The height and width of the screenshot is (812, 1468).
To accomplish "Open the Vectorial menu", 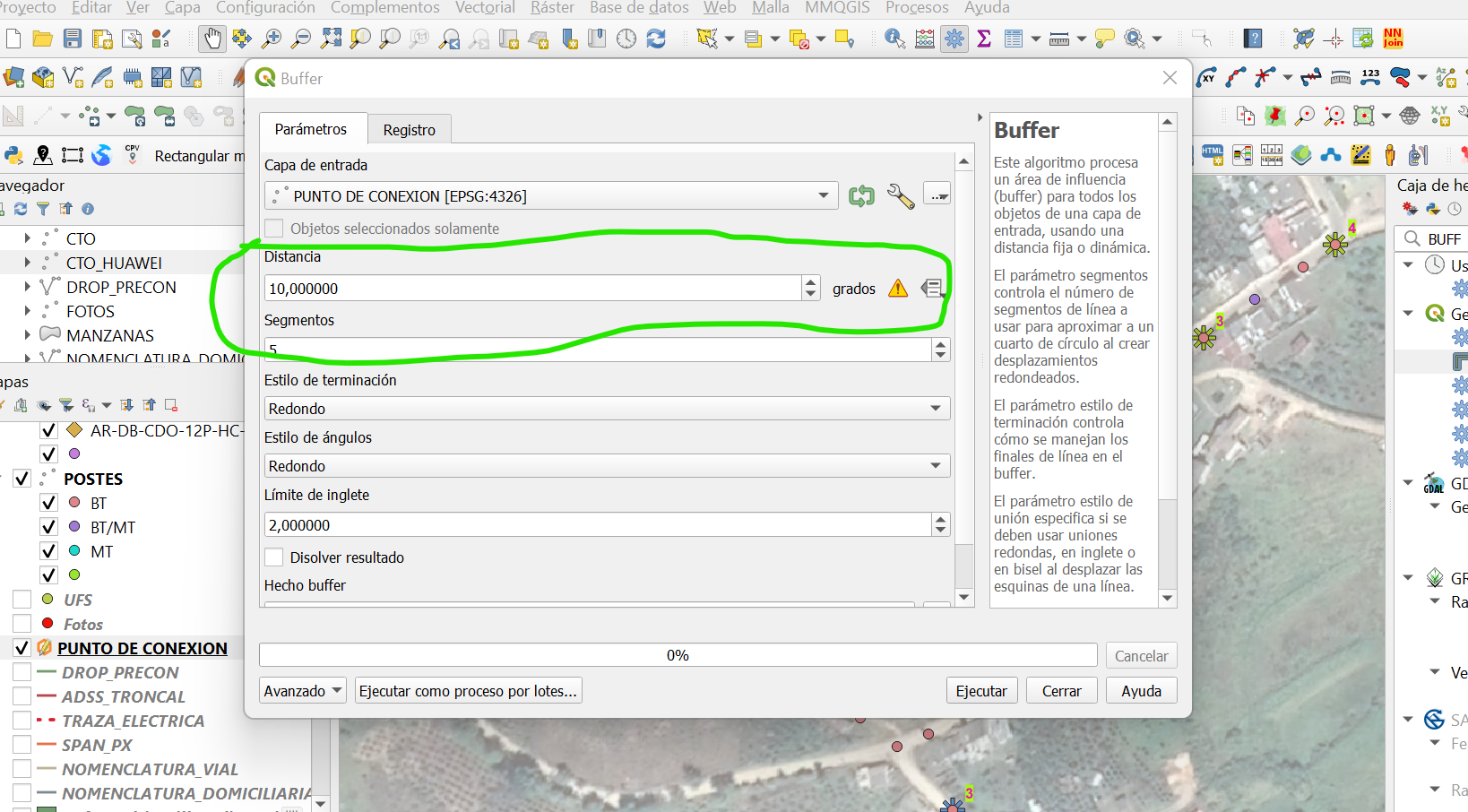I will [x=484, y=8].
